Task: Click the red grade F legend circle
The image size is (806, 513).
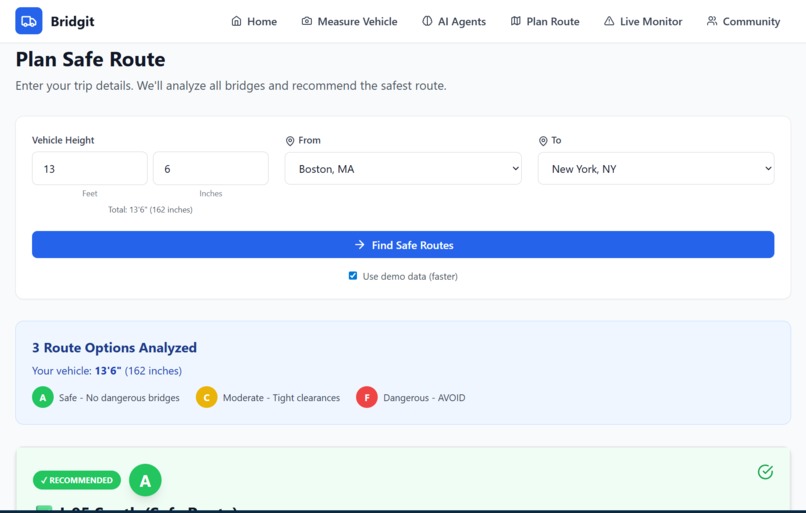Action: coord(367,397)
